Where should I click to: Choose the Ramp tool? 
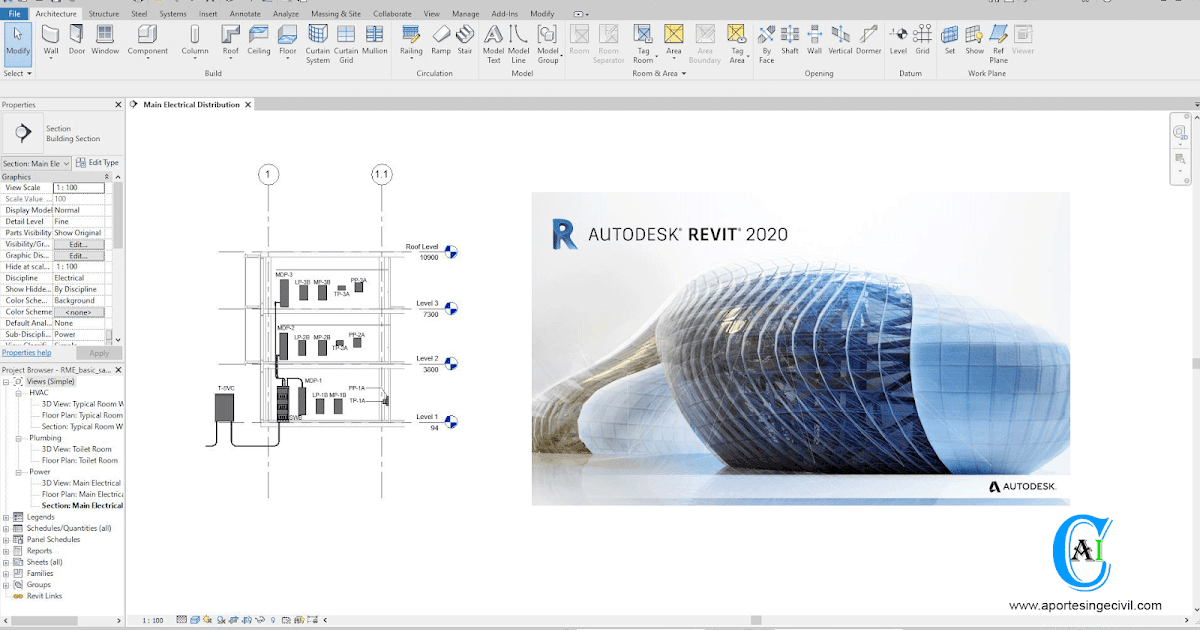[441, 40]
